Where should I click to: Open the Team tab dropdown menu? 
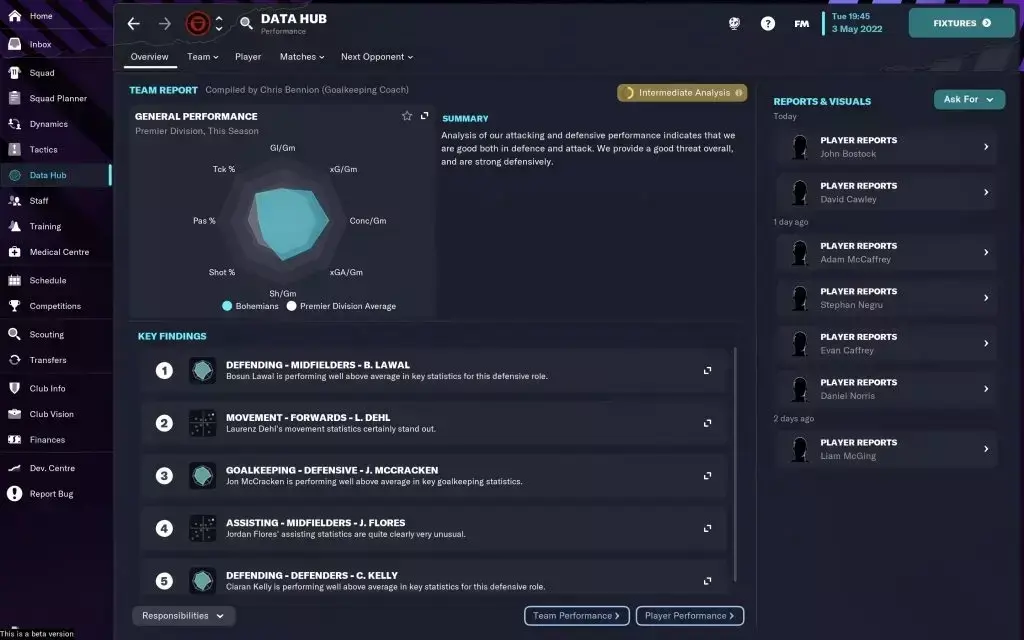(x=202, y=57)
